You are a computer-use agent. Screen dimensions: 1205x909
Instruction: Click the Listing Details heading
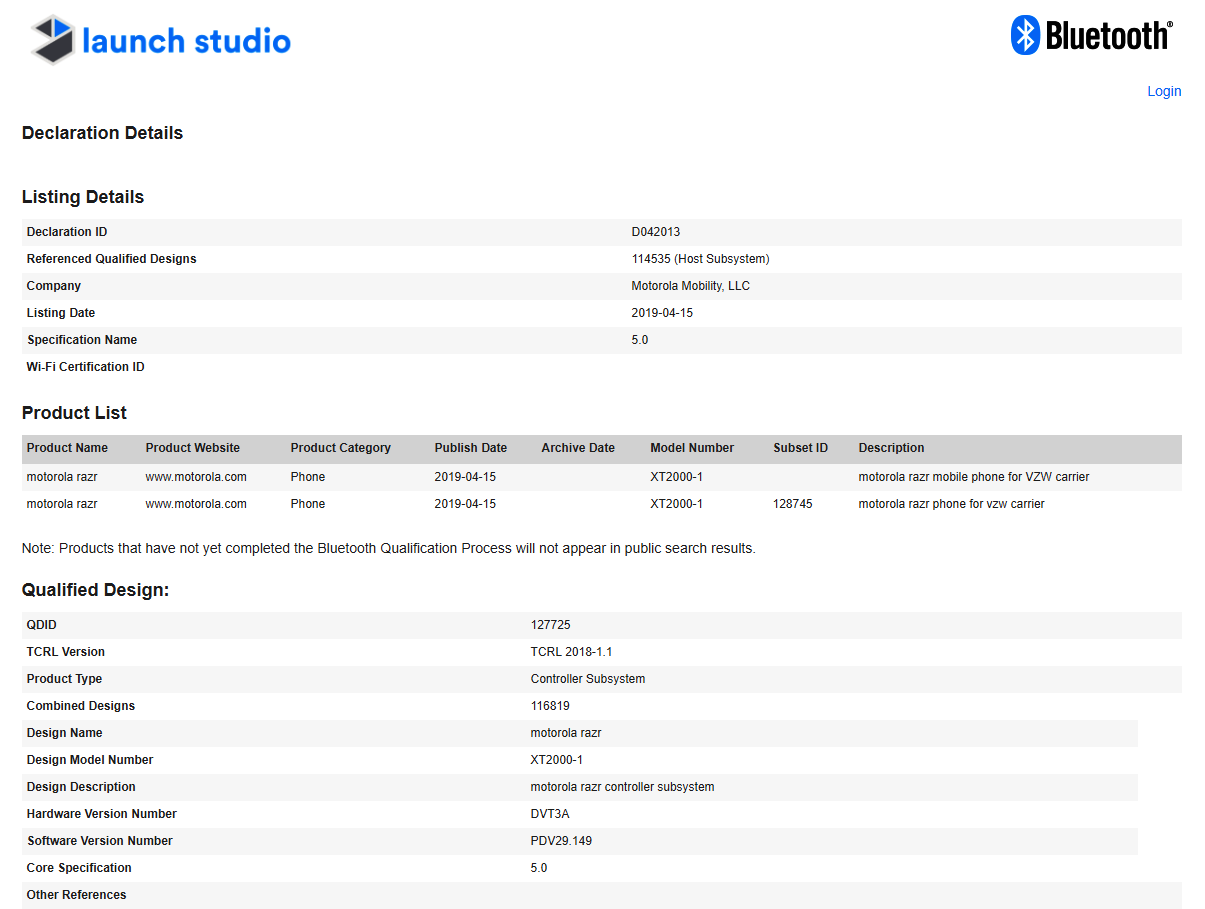click(83, 197)
